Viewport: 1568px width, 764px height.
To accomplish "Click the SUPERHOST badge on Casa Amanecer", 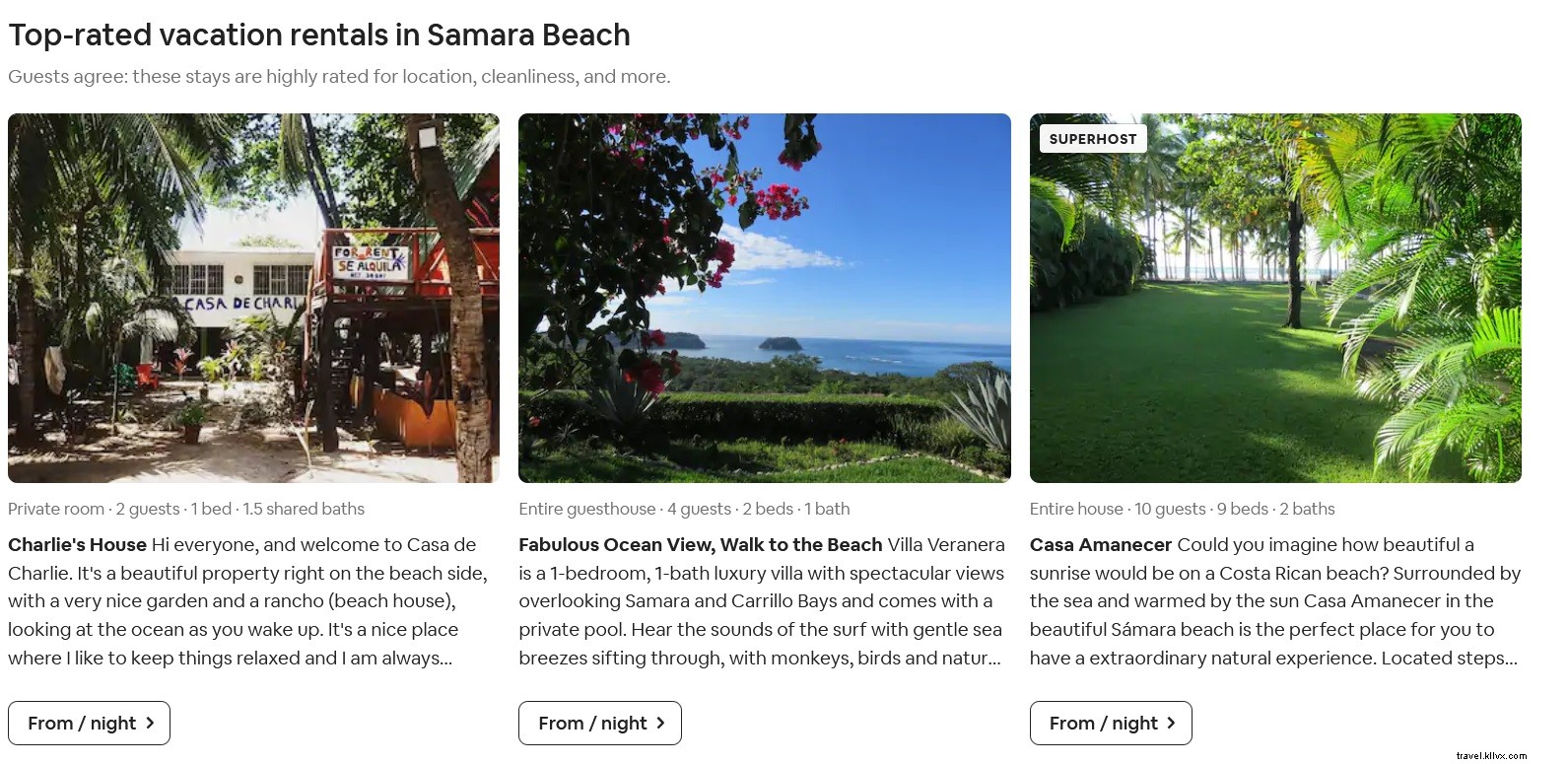I will coord(1092,138).
